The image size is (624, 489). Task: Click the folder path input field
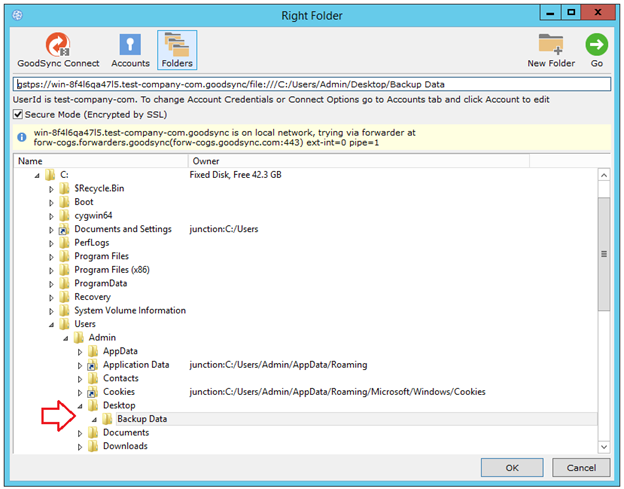310,85
